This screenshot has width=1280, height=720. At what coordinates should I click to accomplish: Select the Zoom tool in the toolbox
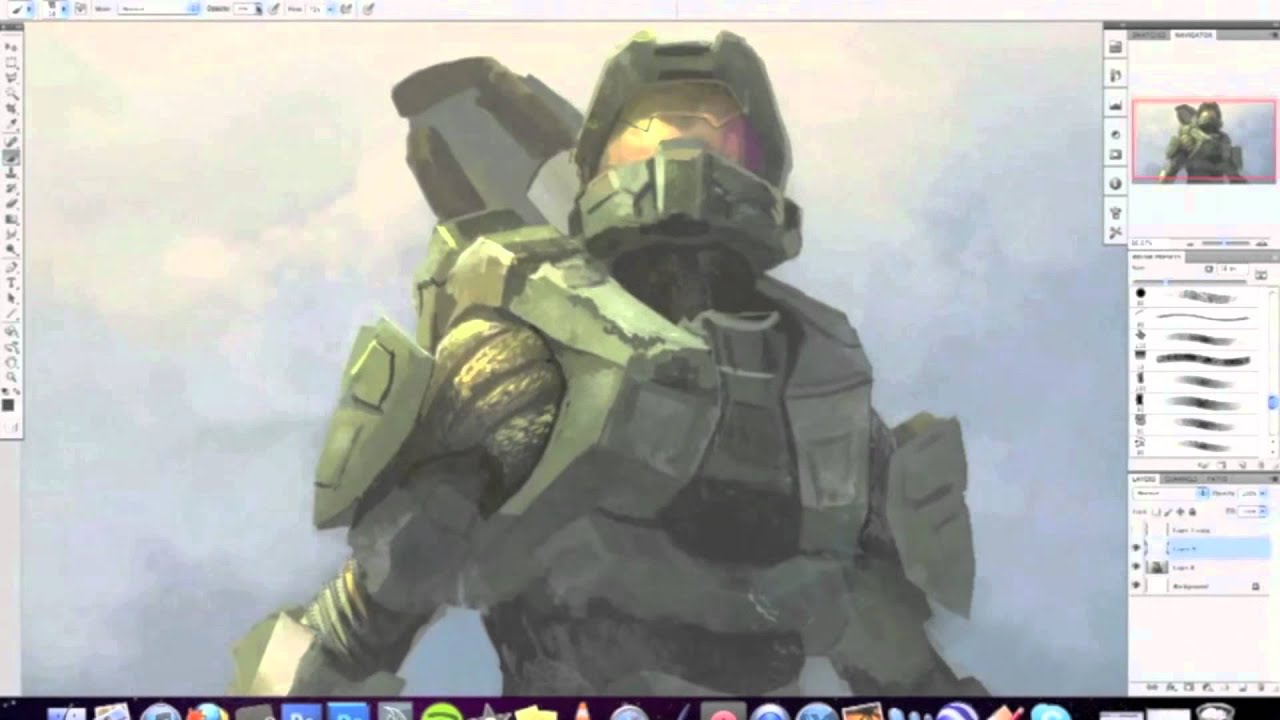(12, 376)
